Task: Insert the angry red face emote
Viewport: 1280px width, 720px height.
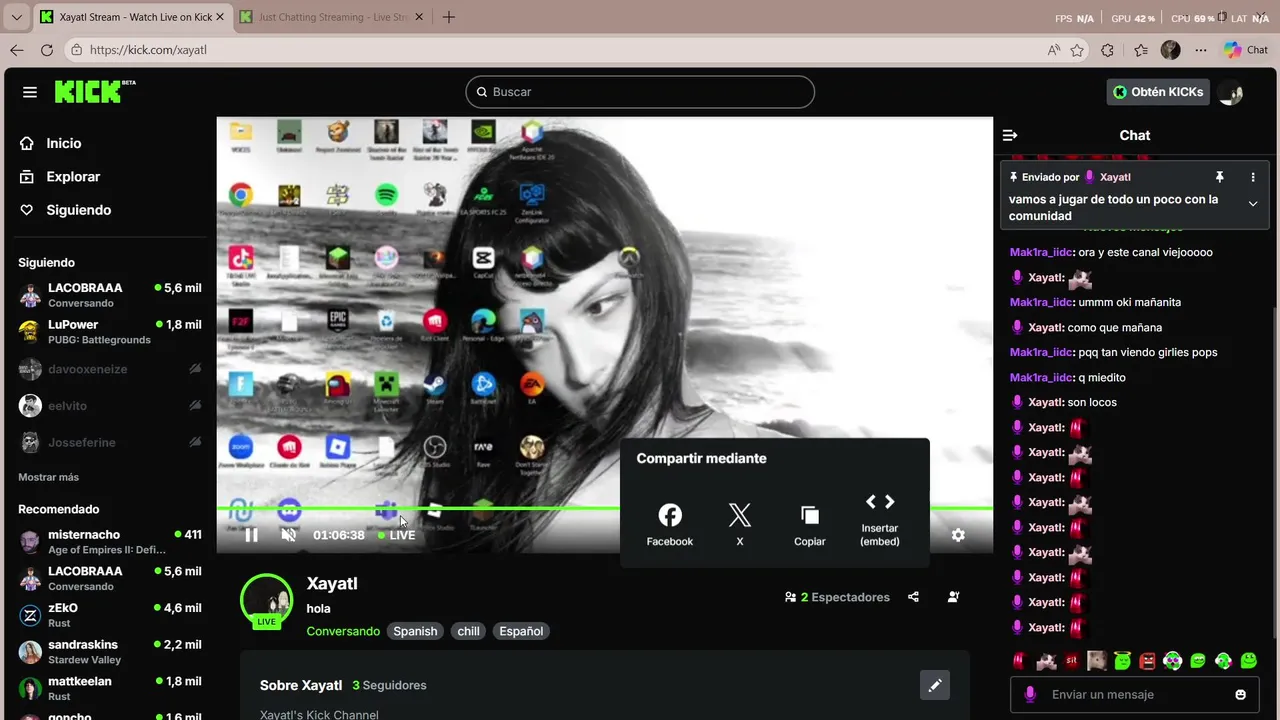Action: [1147, 661]
